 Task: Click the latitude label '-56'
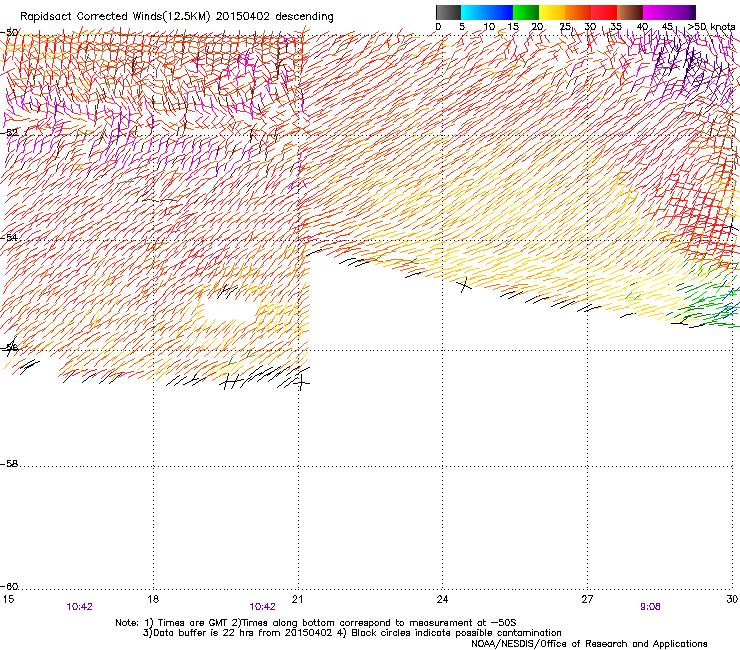coord(9,347)
